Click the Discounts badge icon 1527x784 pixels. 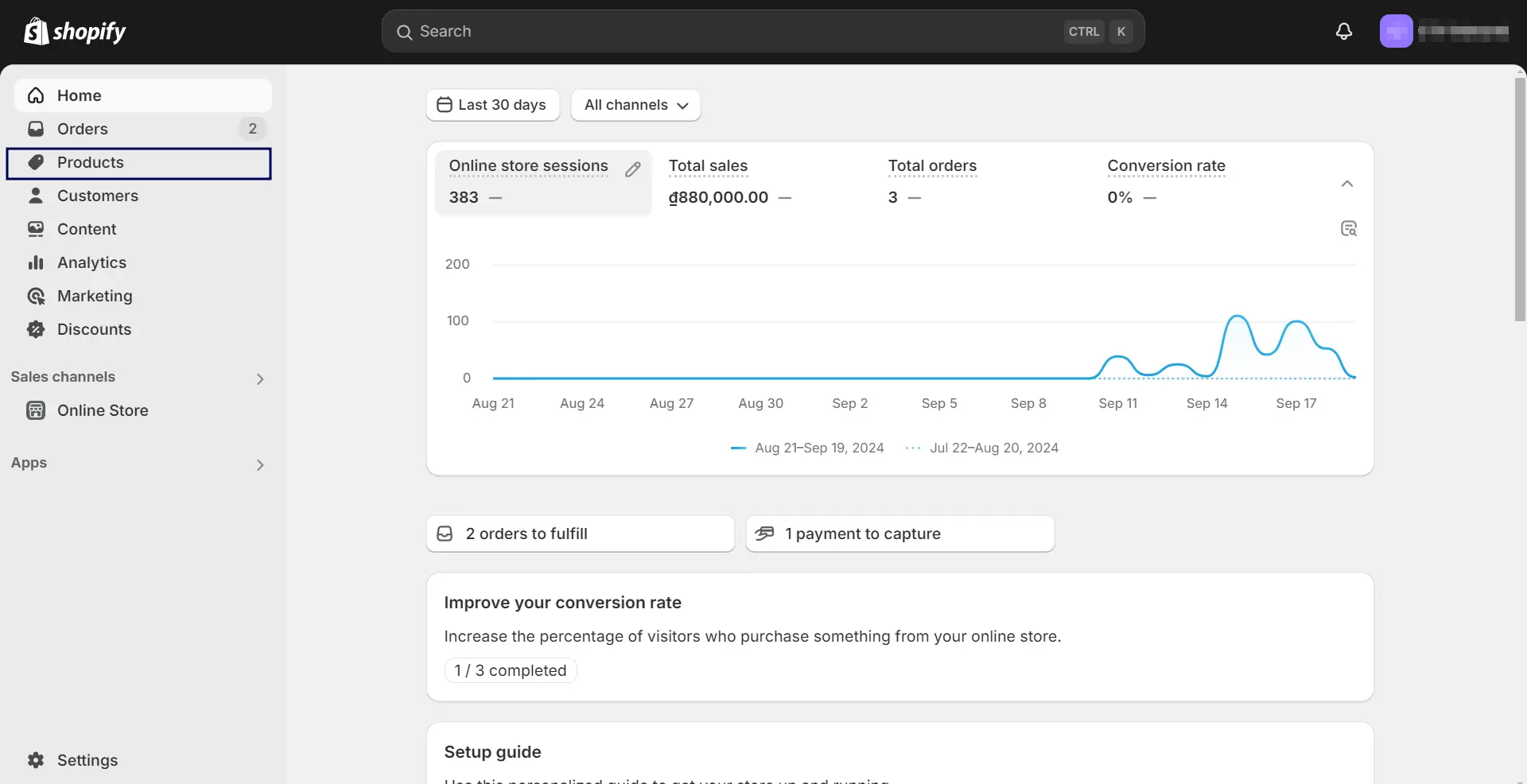[x=36, y=329]
